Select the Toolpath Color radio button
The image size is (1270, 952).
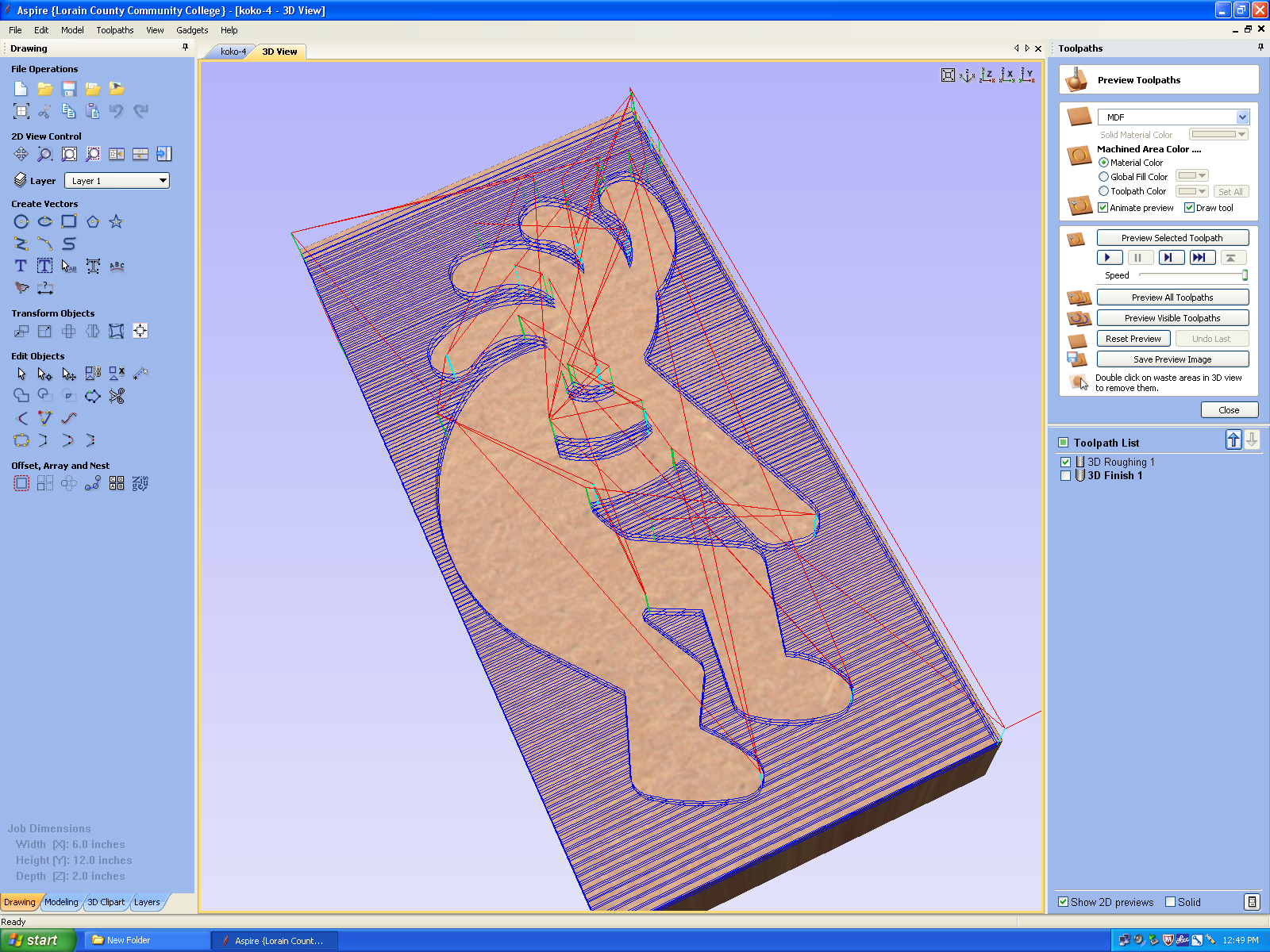click(x=1103, y=191)
